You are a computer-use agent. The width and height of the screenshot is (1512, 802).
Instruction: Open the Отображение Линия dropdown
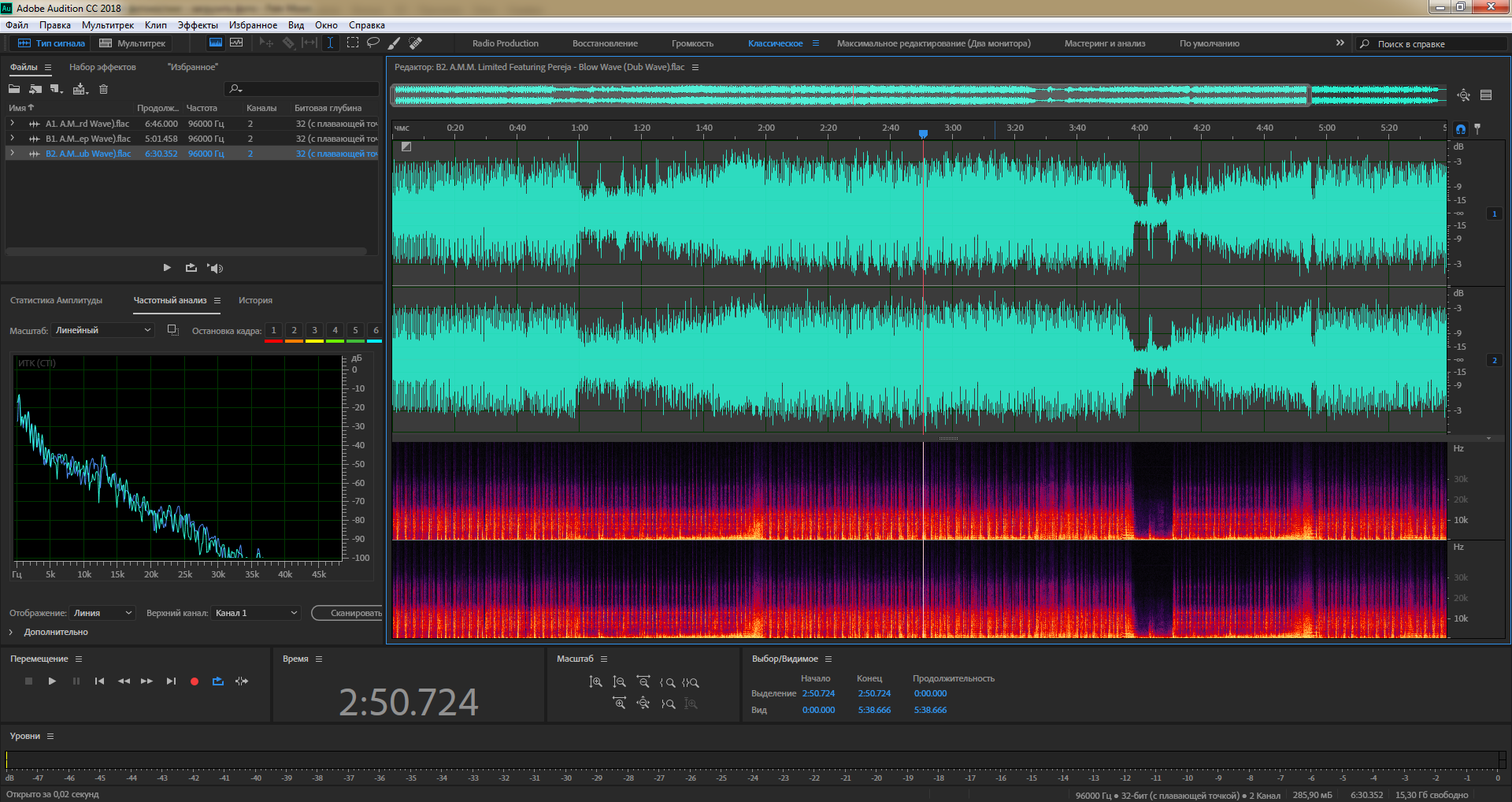[103, 613]
